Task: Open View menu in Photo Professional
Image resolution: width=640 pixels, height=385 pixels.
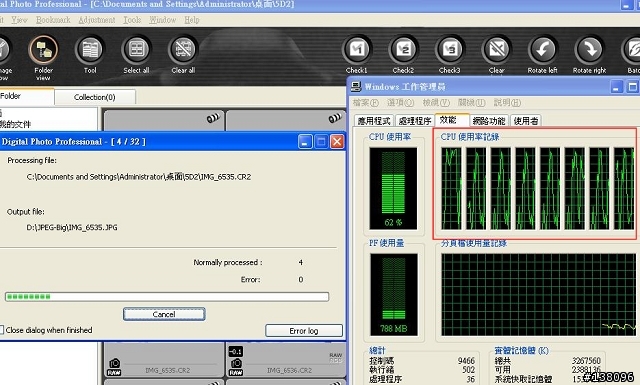Action: tap(19, 20)
